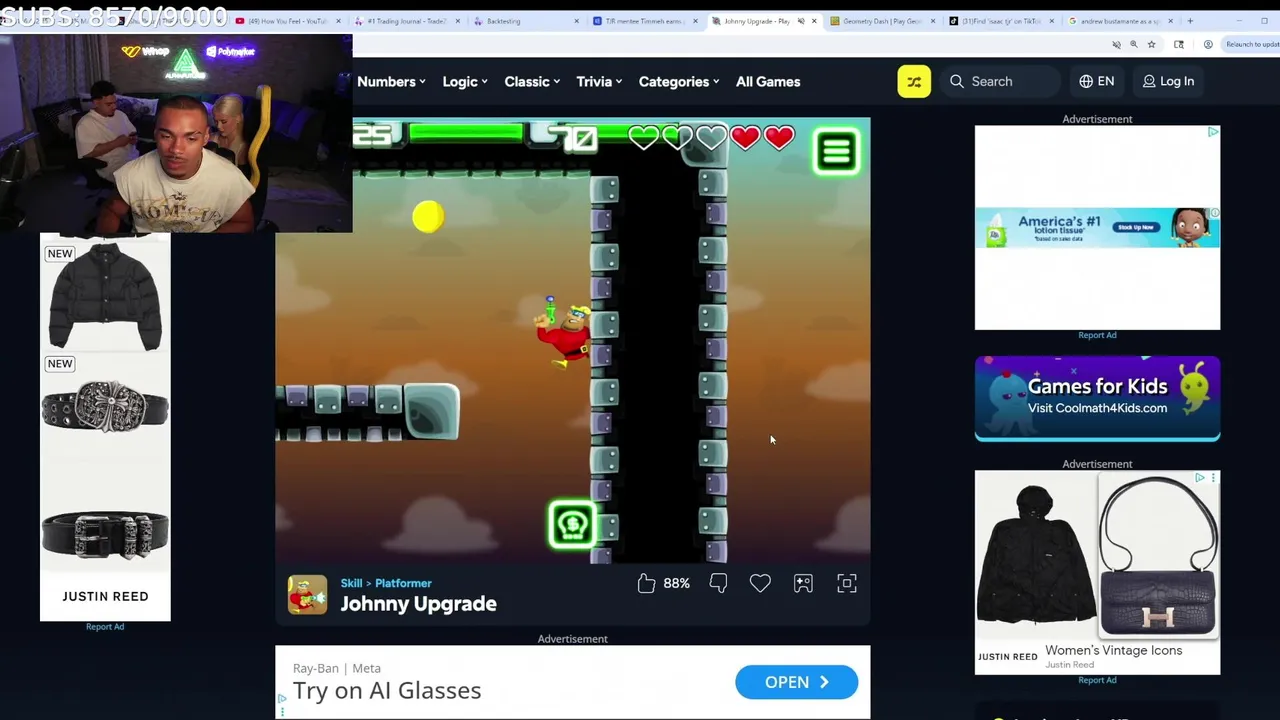
Task: Click the Skill breadcrumb link
Action: [351, 583]
